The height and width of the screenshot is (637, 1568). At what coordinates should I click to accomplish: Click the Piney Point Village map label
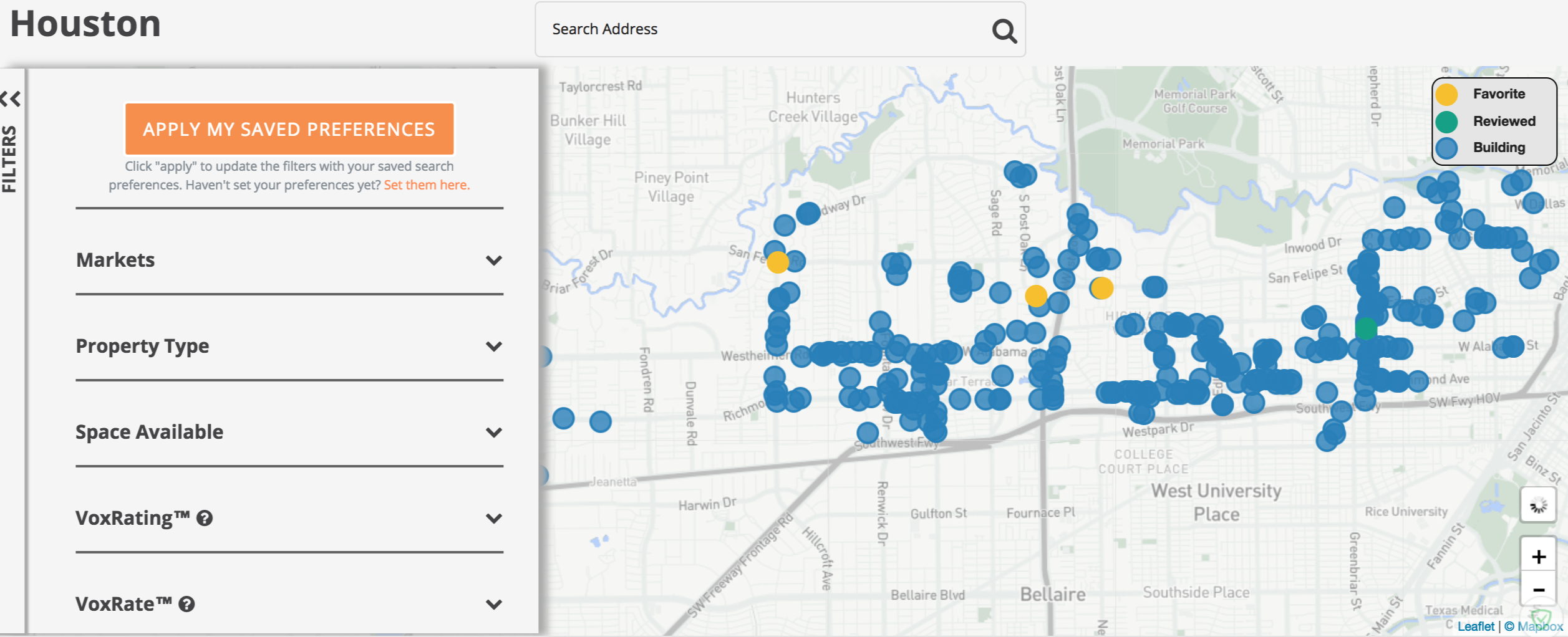pos(671,187)
